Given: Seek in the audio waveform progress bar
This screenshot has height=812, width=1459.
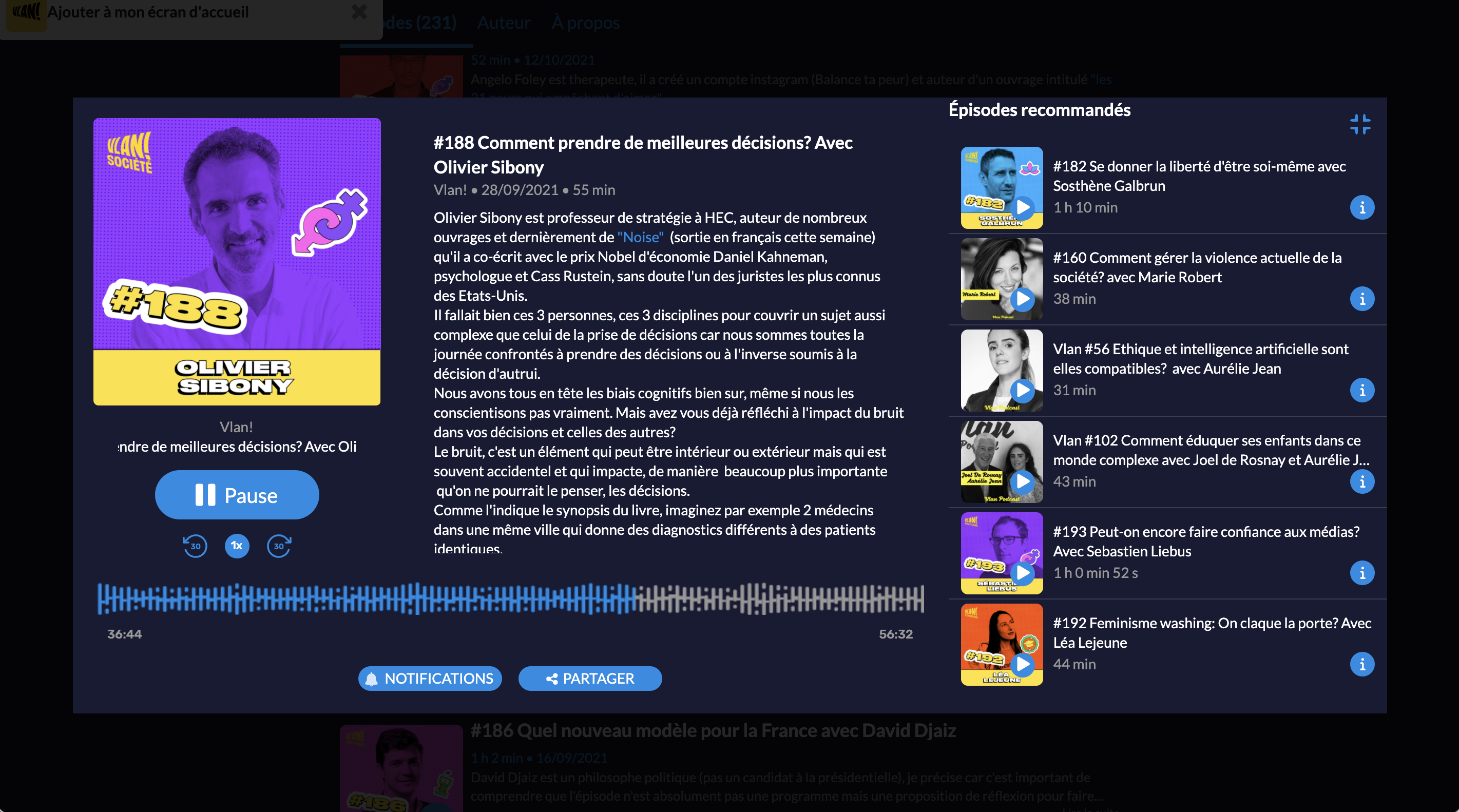Looking at the screenshot, I should [x=510, y=599].
